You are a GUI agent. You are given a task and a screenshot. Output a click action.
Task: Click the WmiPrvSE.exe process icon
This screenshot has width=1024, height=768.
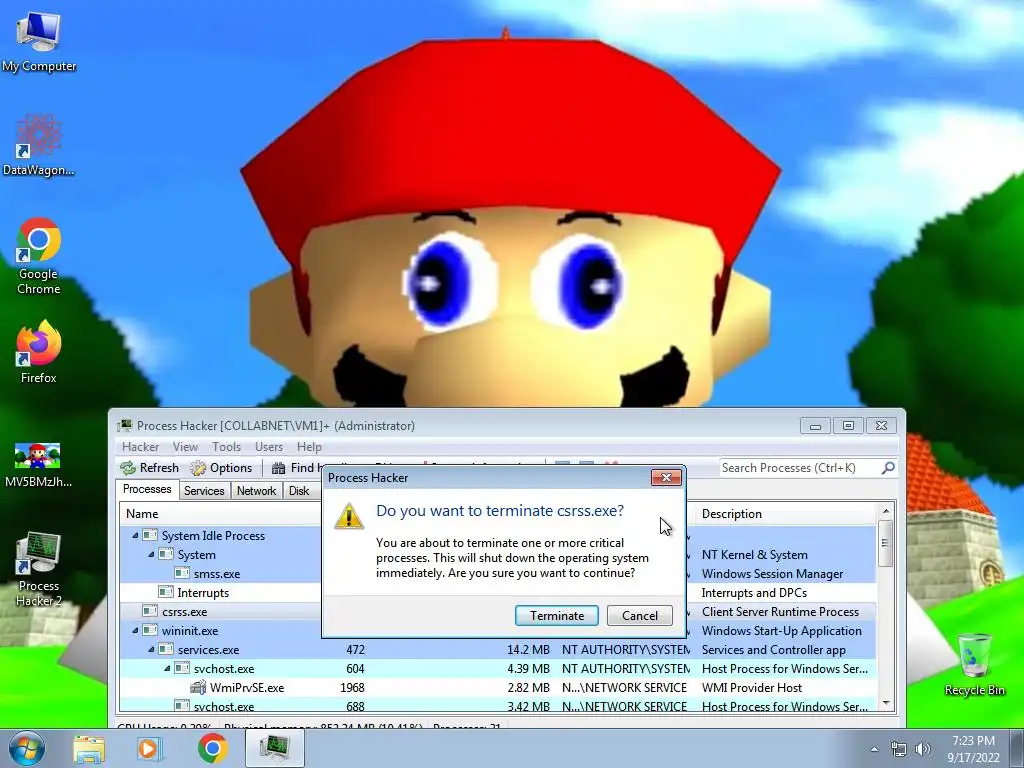point(198,687)
